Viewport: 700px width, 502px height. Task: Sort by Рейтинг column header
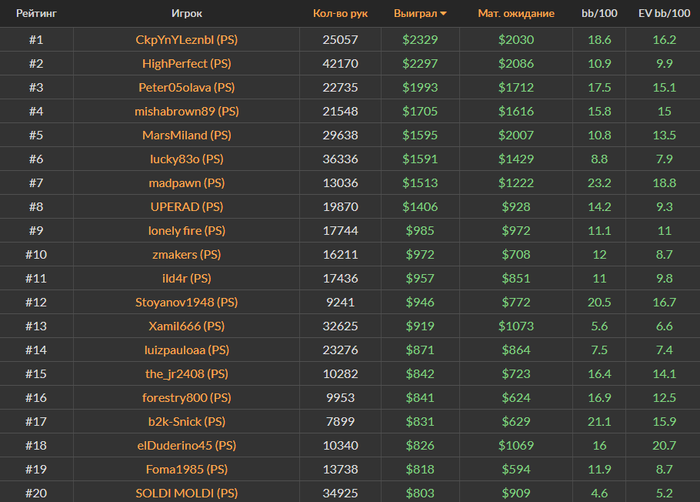(x=36, y=13)
